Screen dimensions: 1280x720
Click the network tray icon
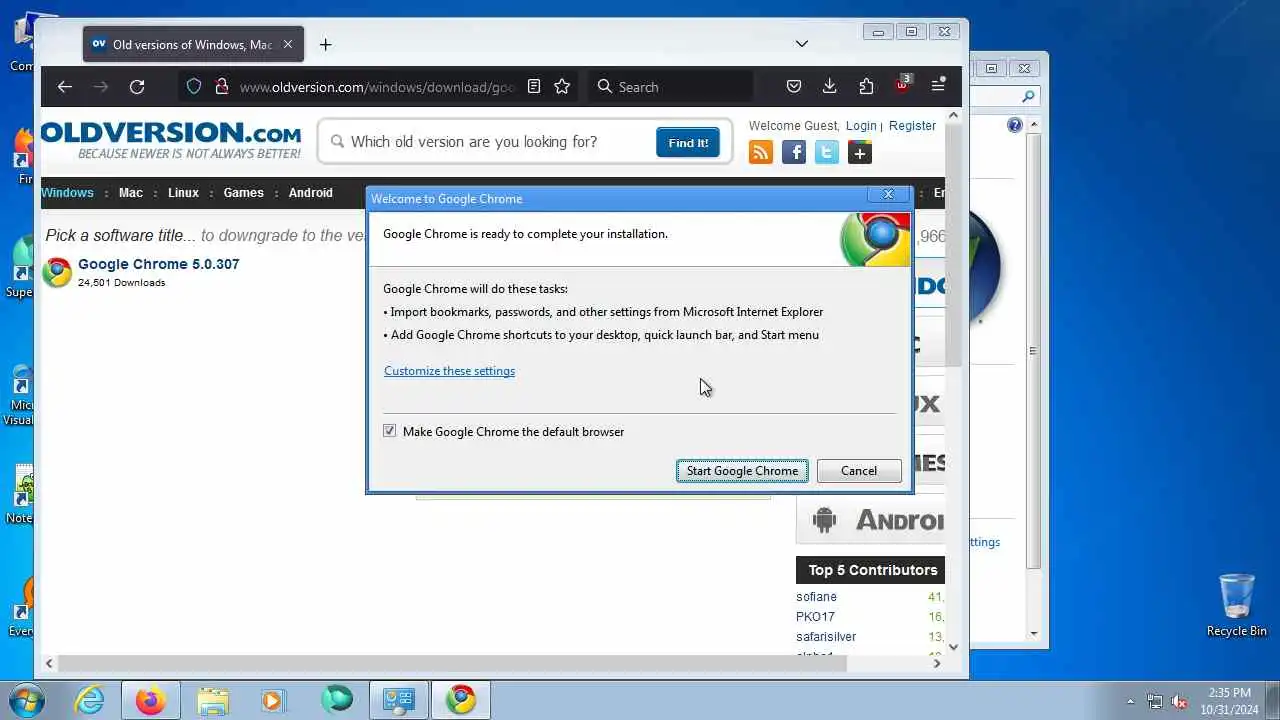click(1155, 701)
